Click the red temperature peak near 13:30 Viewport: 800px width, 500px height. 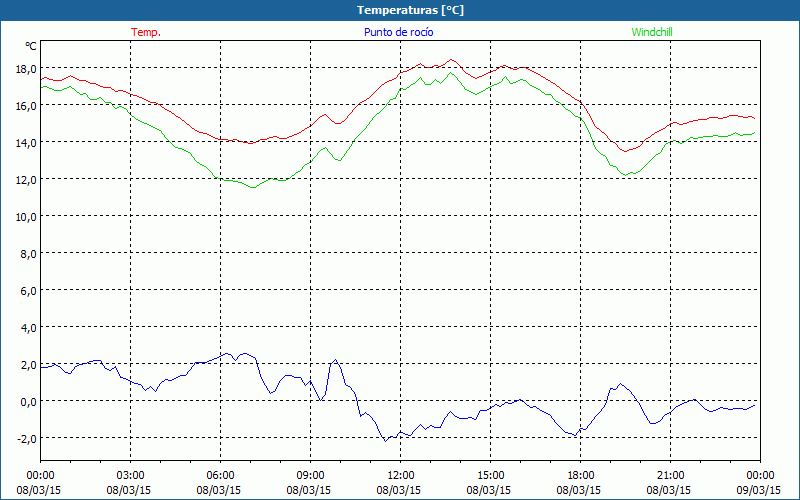point(451,60)
